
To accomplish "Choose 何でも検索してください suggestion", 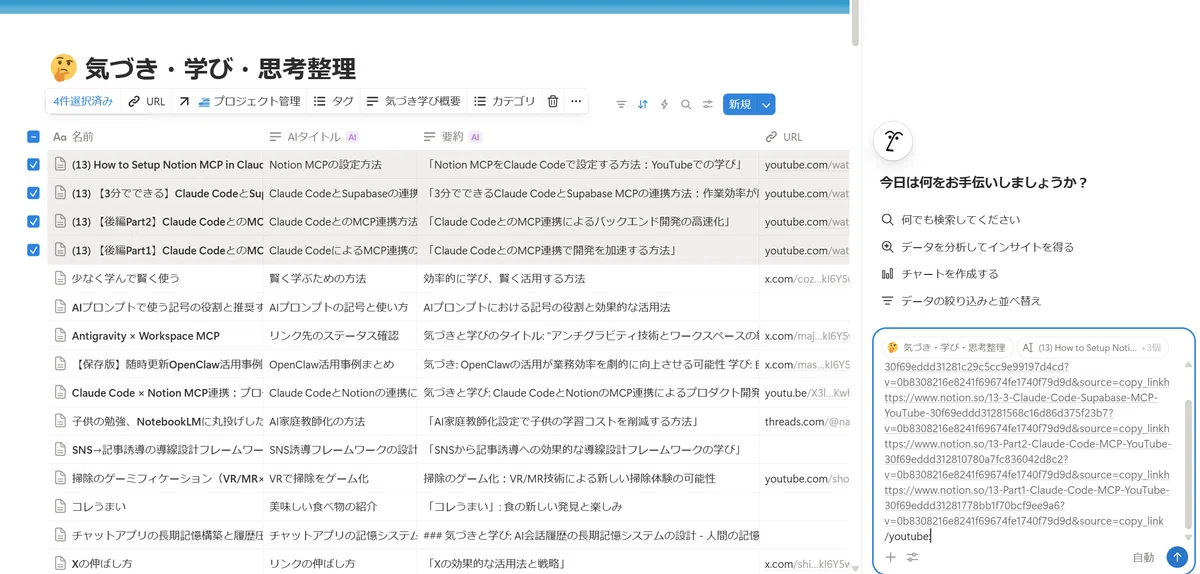I will [x=951, y=220].
